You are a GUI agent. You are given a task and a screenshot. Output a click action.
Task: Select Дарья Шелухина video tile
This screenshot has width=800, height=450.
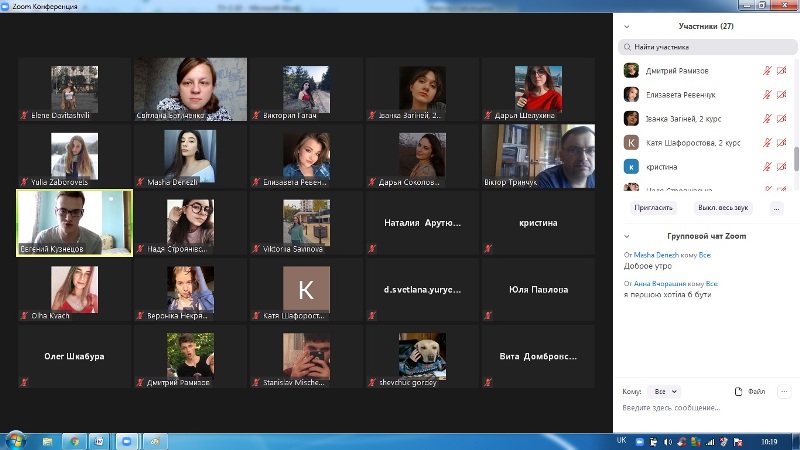click(538, 89)
